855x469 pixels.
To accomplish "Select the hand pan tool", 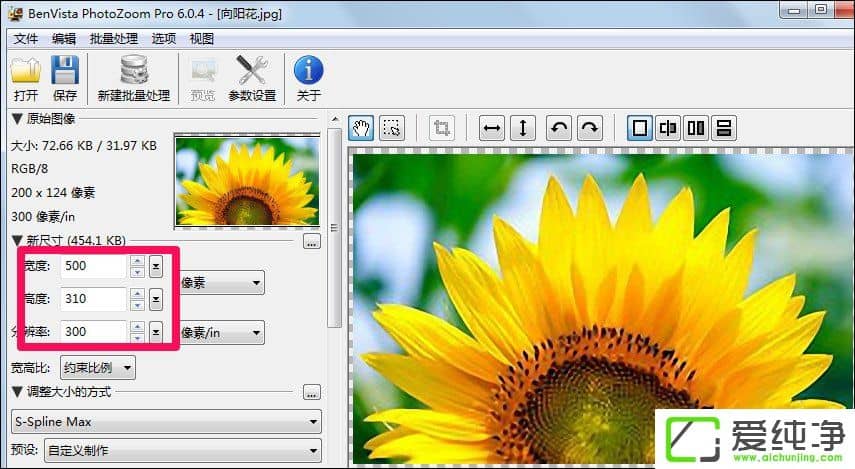I will pyautogui.click(x=361, y=128).
